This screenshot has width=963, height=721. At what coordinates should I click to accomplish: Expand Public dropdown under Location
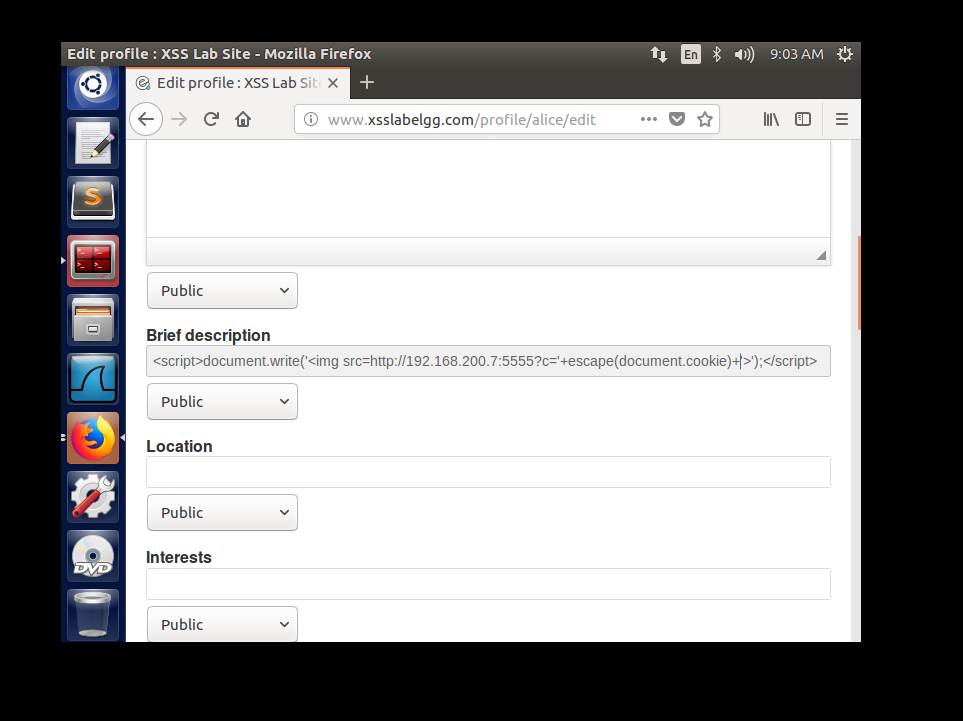click(222, 513)
